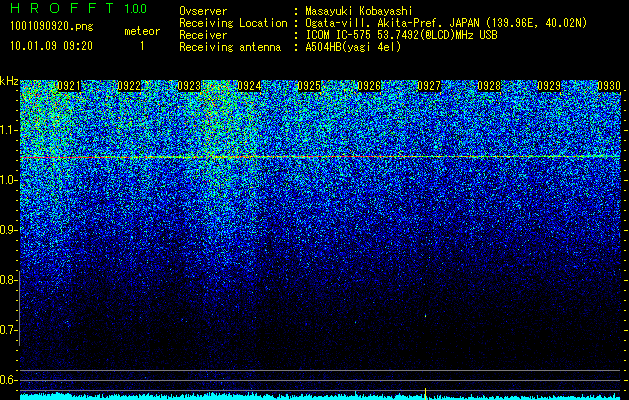Click the A504HB(yagi 4el) antenna text
629x400 pixels.
pos(353,47)
